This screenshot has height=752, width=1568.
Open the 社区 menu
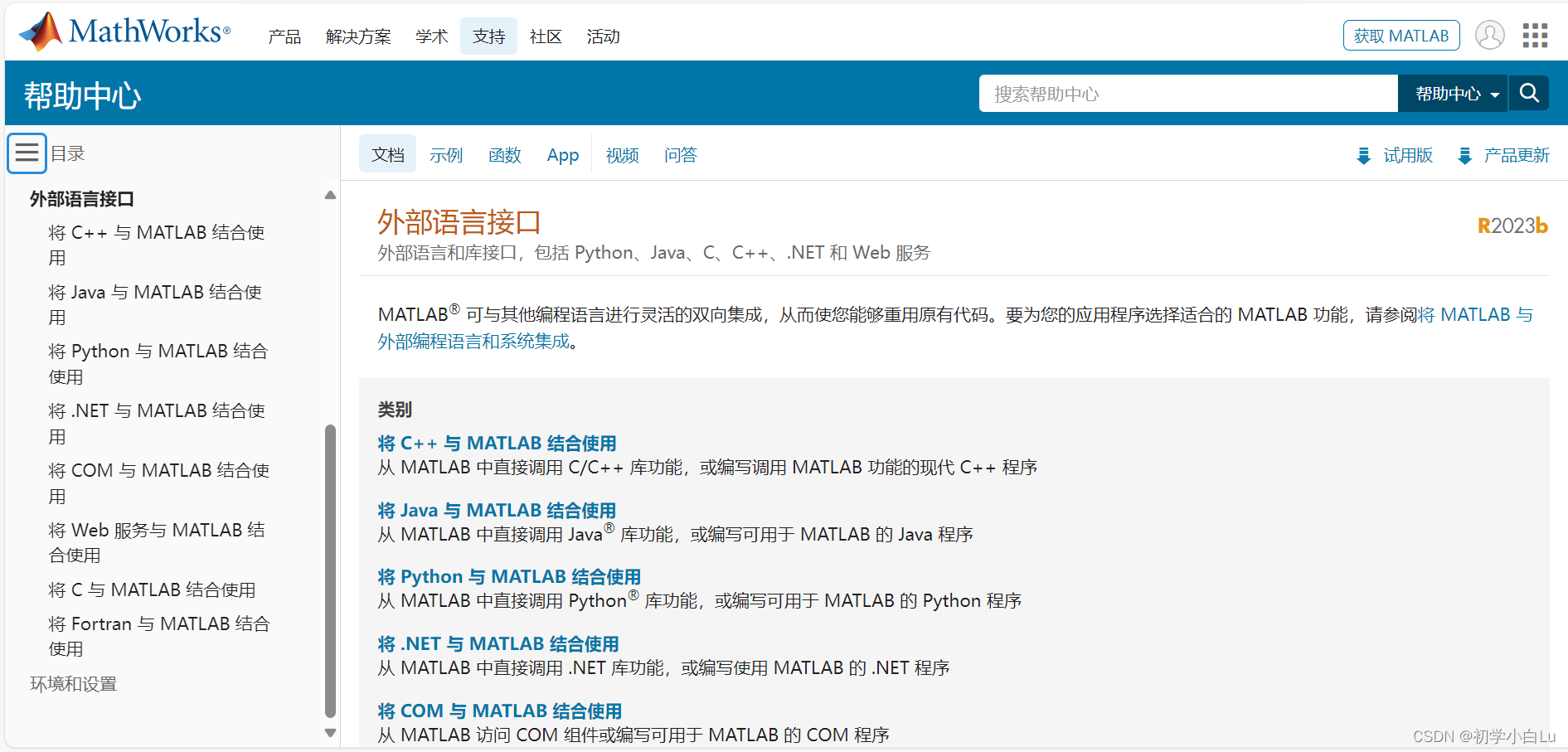[546, 36]
